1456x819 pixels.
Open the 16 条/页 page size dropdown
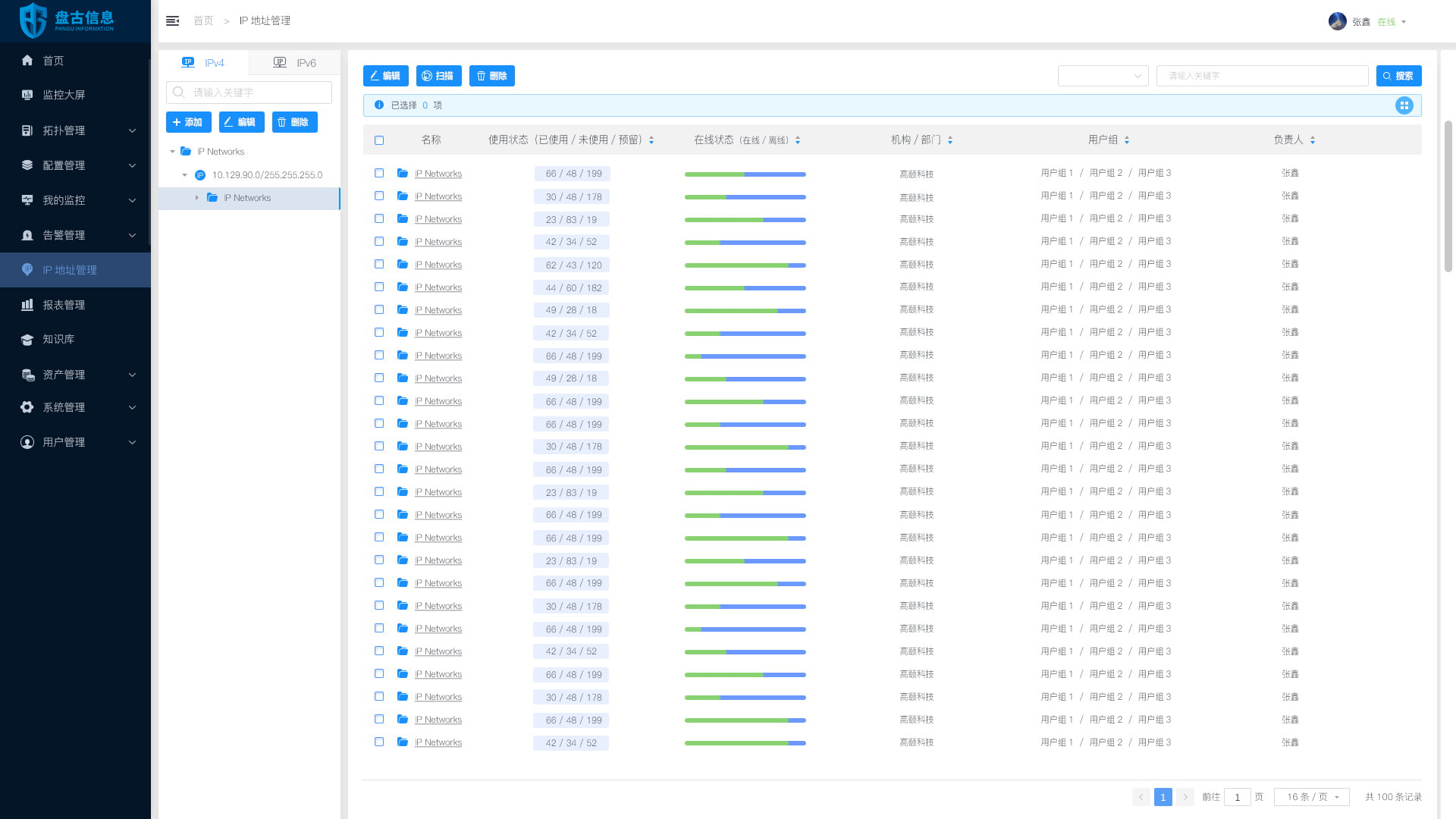pyautogui.click(x=1312, y=797)
